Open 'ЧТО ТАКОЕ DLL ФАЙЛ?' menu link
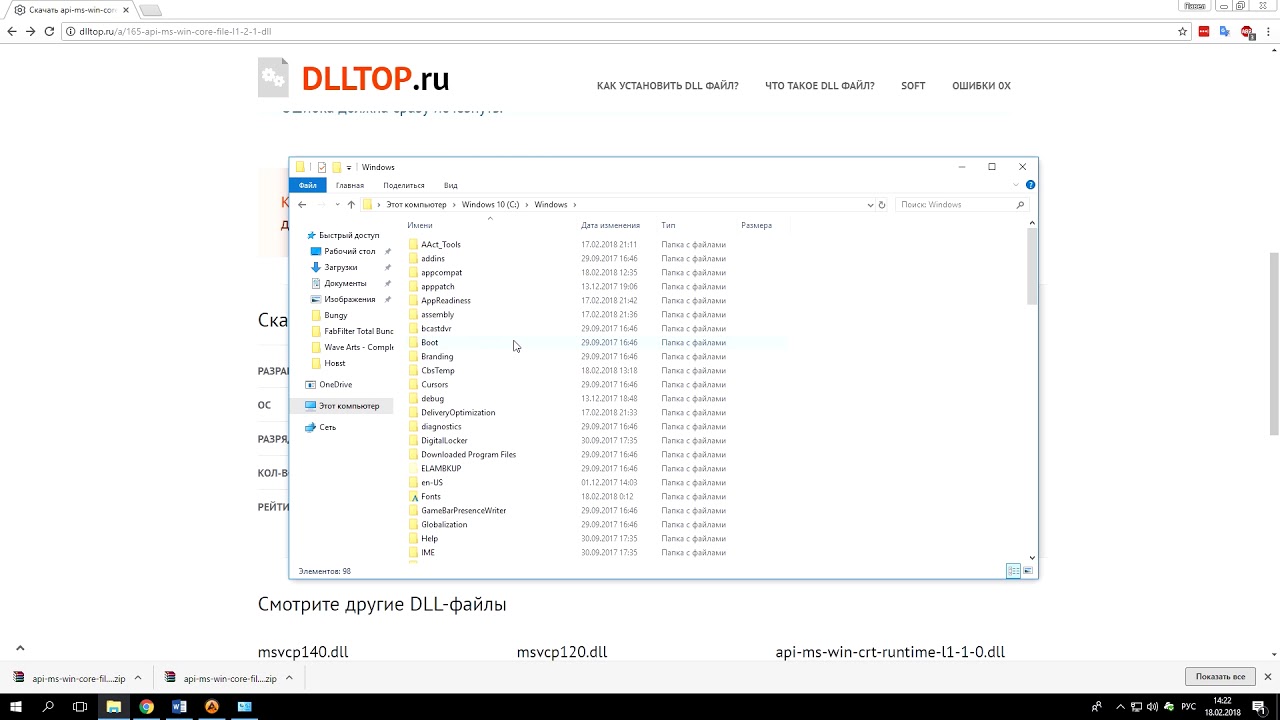This screenshot has width=1280, height=720. click(x=819, y=86)
